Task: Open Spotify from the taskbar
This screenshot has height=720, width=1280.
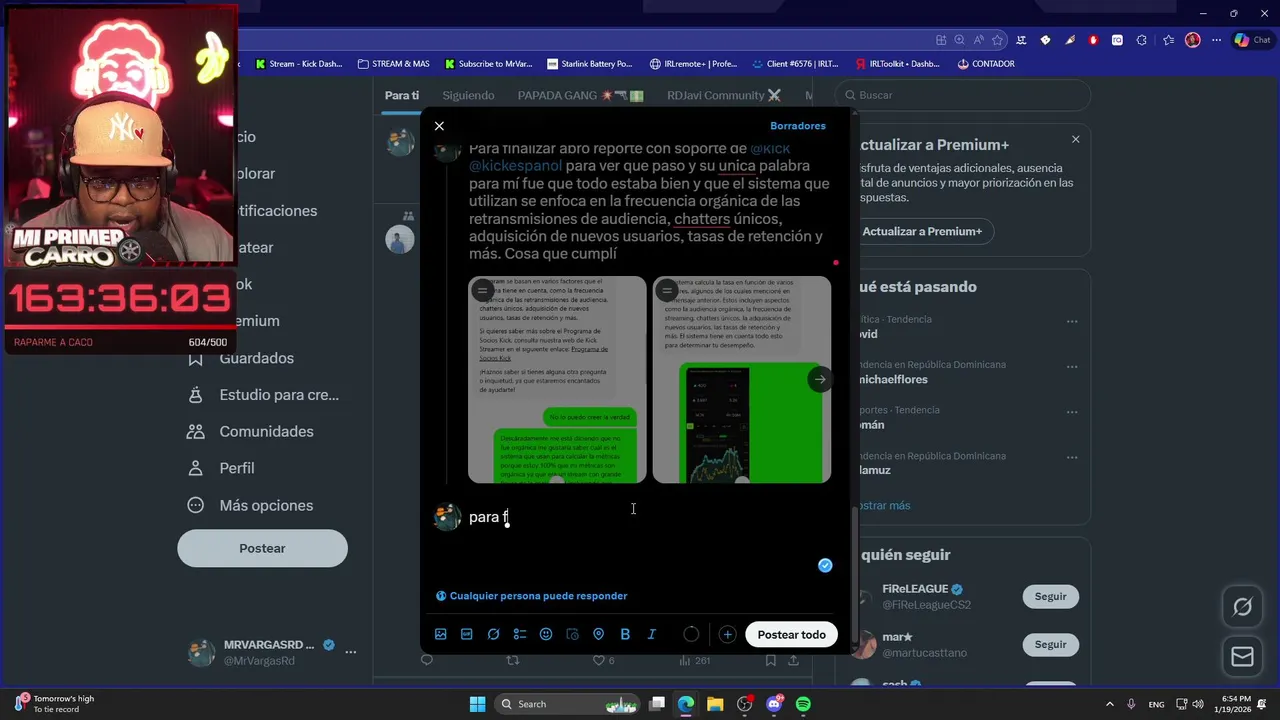Action: tap(803, 704)
